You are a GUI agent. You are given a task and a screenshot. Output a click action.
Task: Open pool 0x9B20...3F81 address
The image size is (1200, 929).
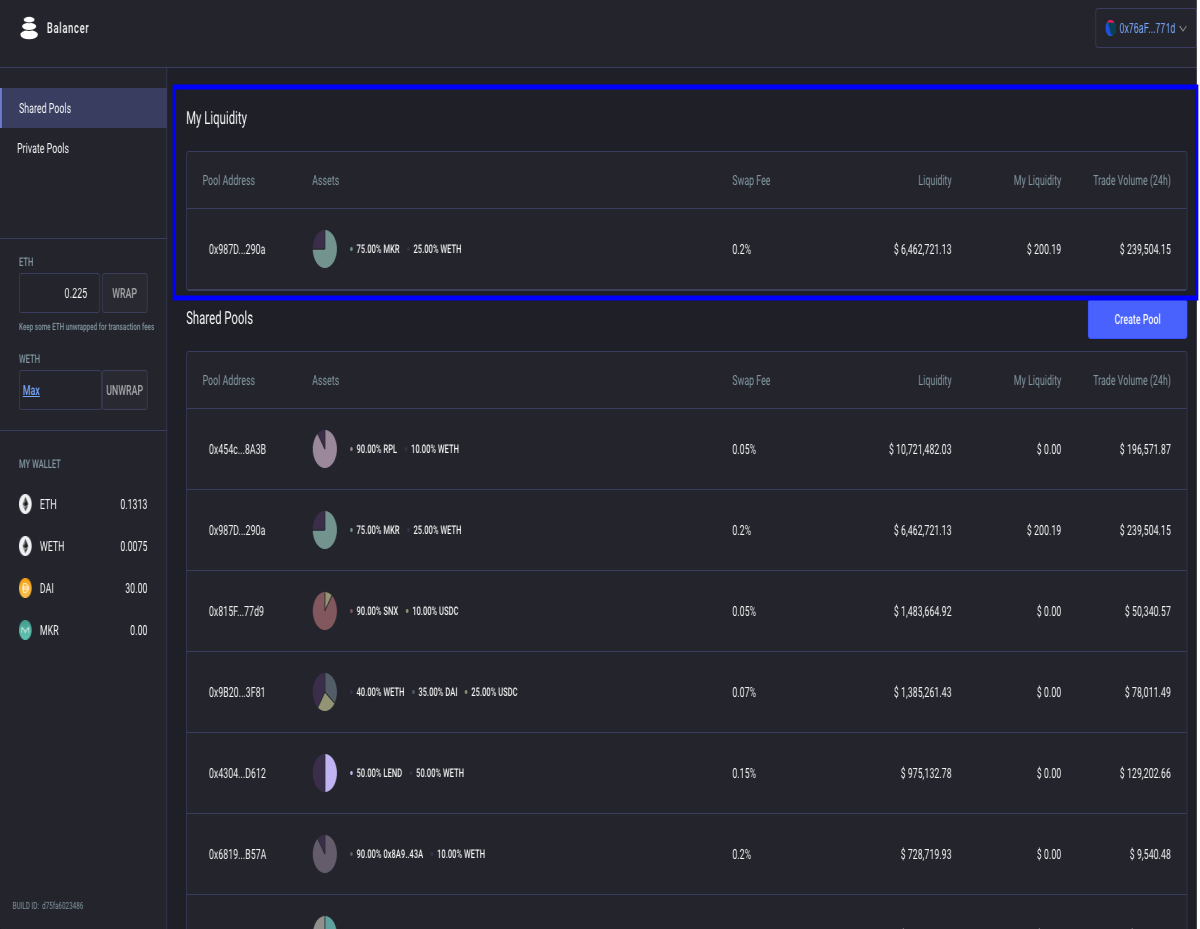(237, 692)
